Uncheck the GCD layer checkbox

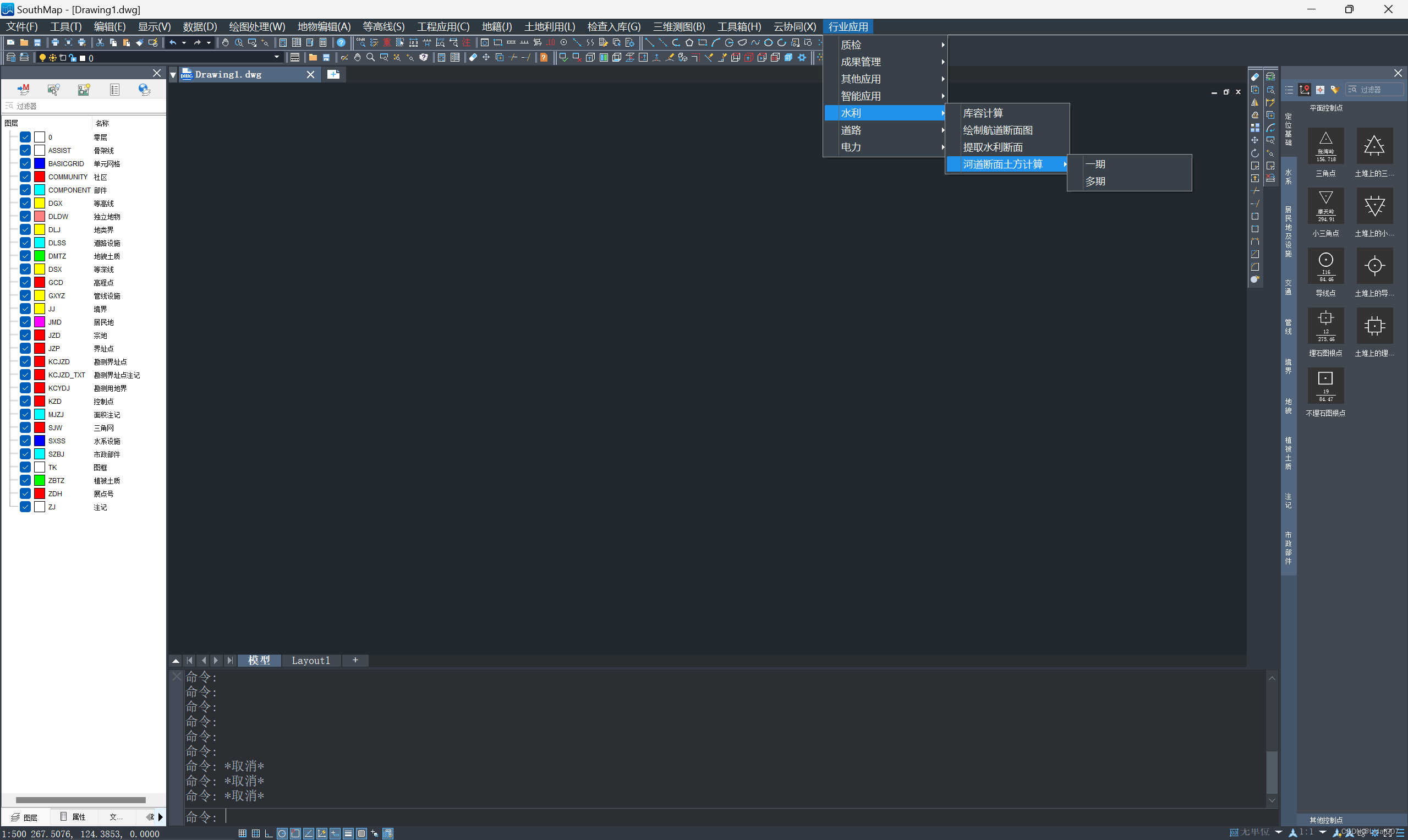25,282
